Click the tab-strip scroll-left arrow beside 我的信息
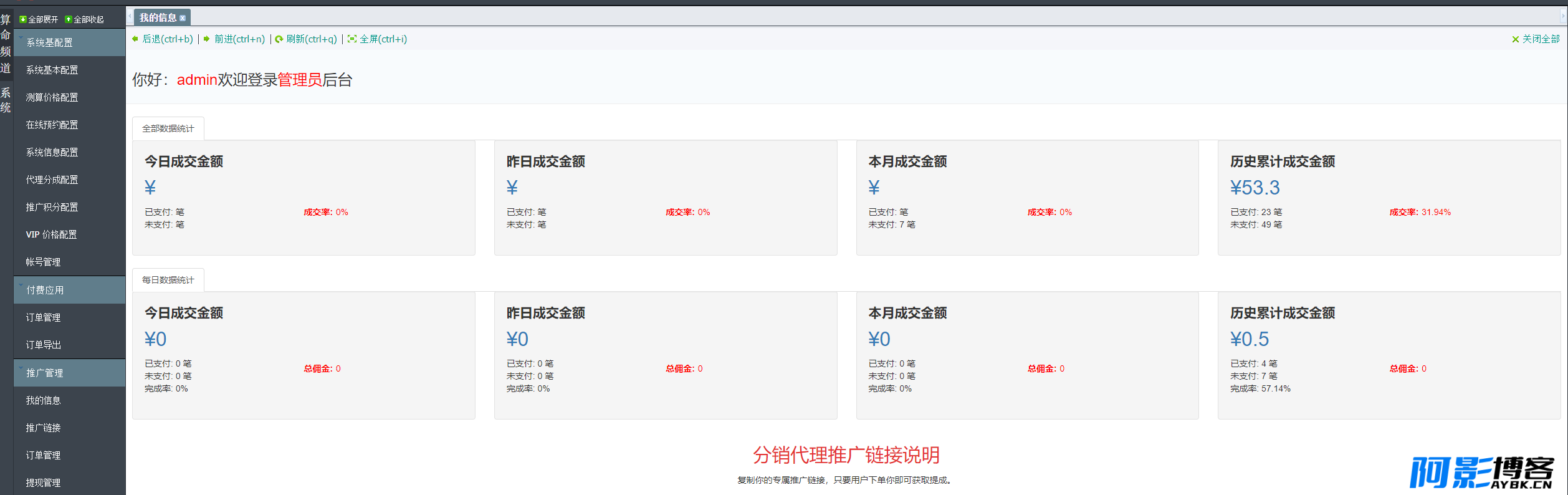 (x=130, y=17)
